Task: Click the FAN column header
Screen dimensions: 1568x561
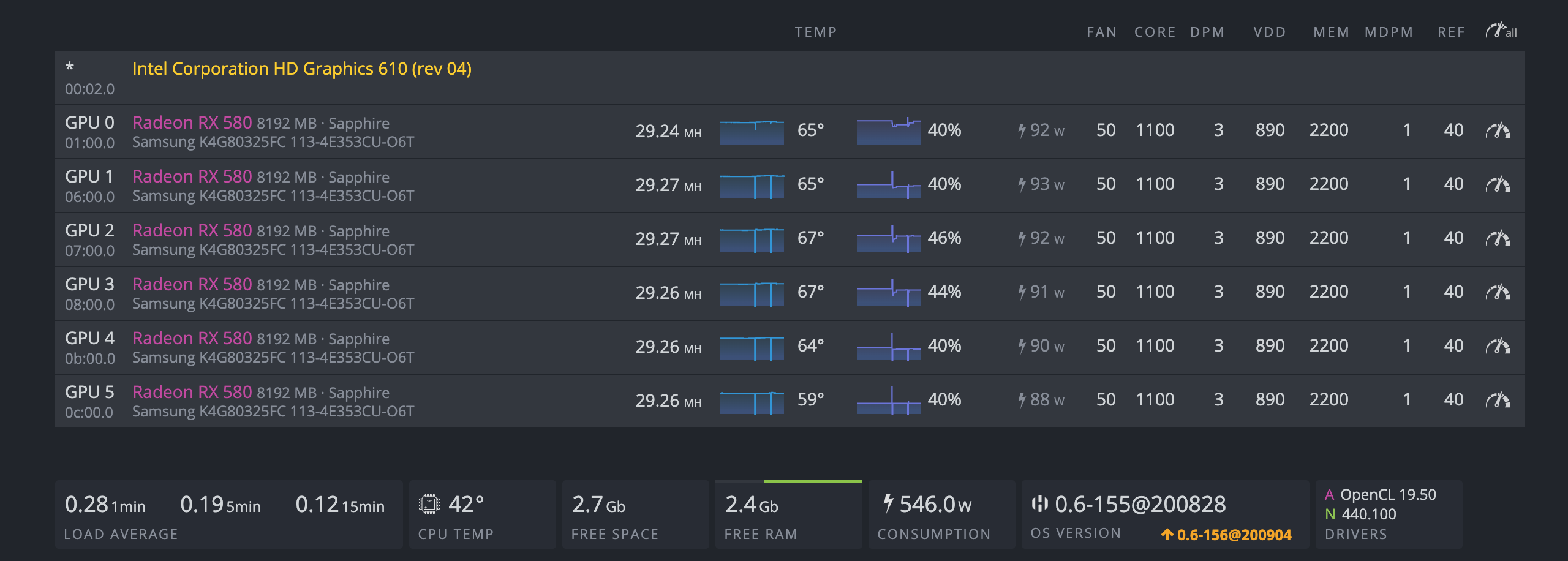Action: (1101, 32)
